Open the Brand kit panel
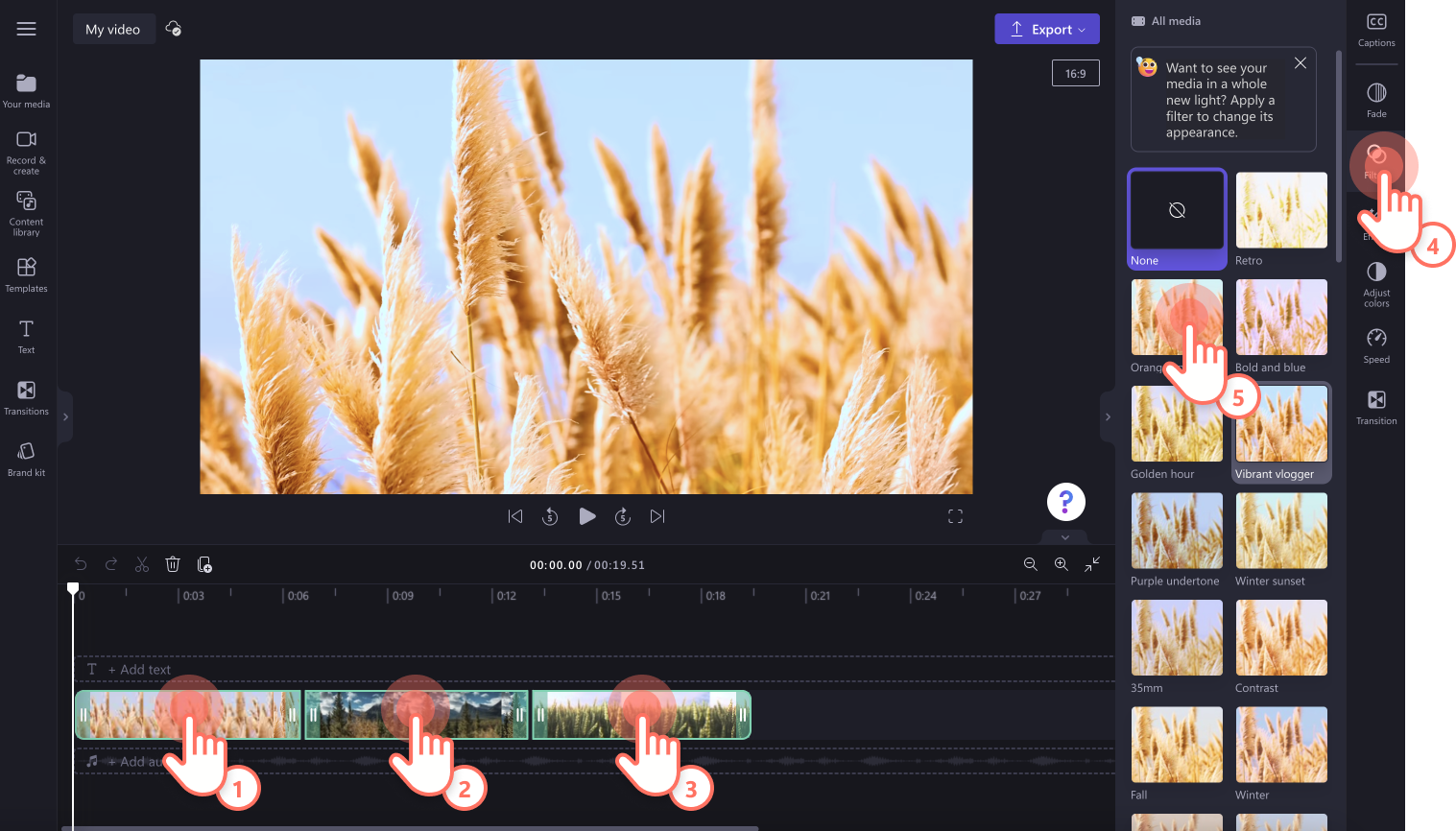The width and height of the screenshot is (1456, 831). click(26, 459)
